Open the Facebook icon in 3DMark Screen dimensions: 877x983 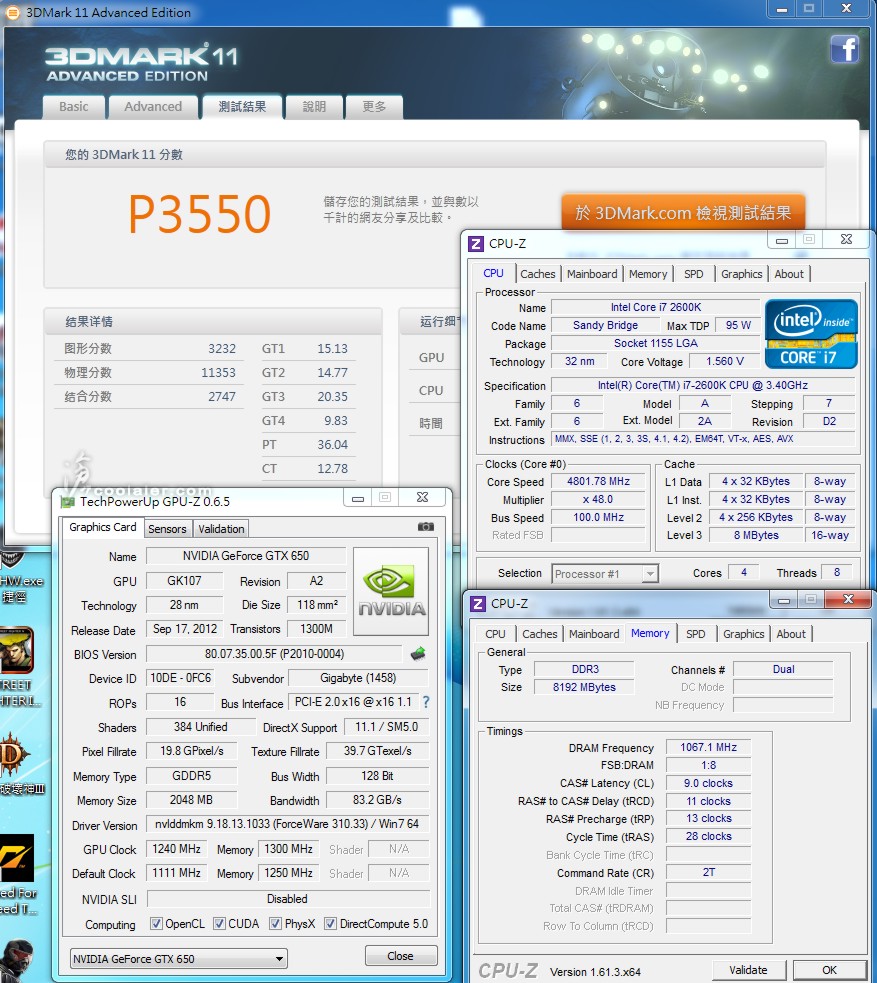coord(844,49)
